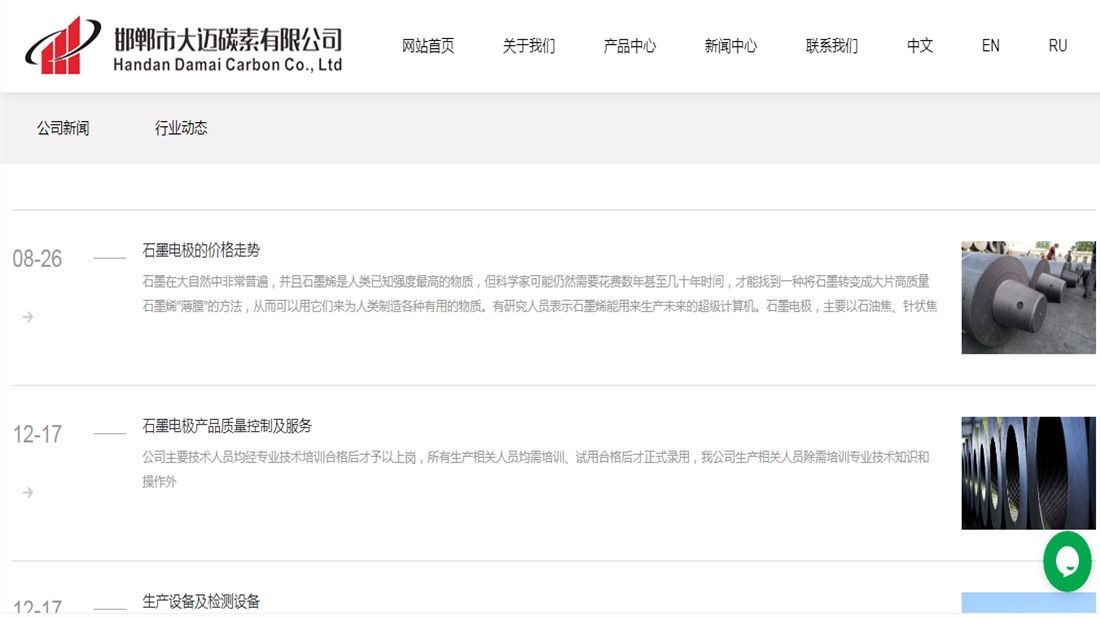Open the green chat support bubble

coord(1067,561)
